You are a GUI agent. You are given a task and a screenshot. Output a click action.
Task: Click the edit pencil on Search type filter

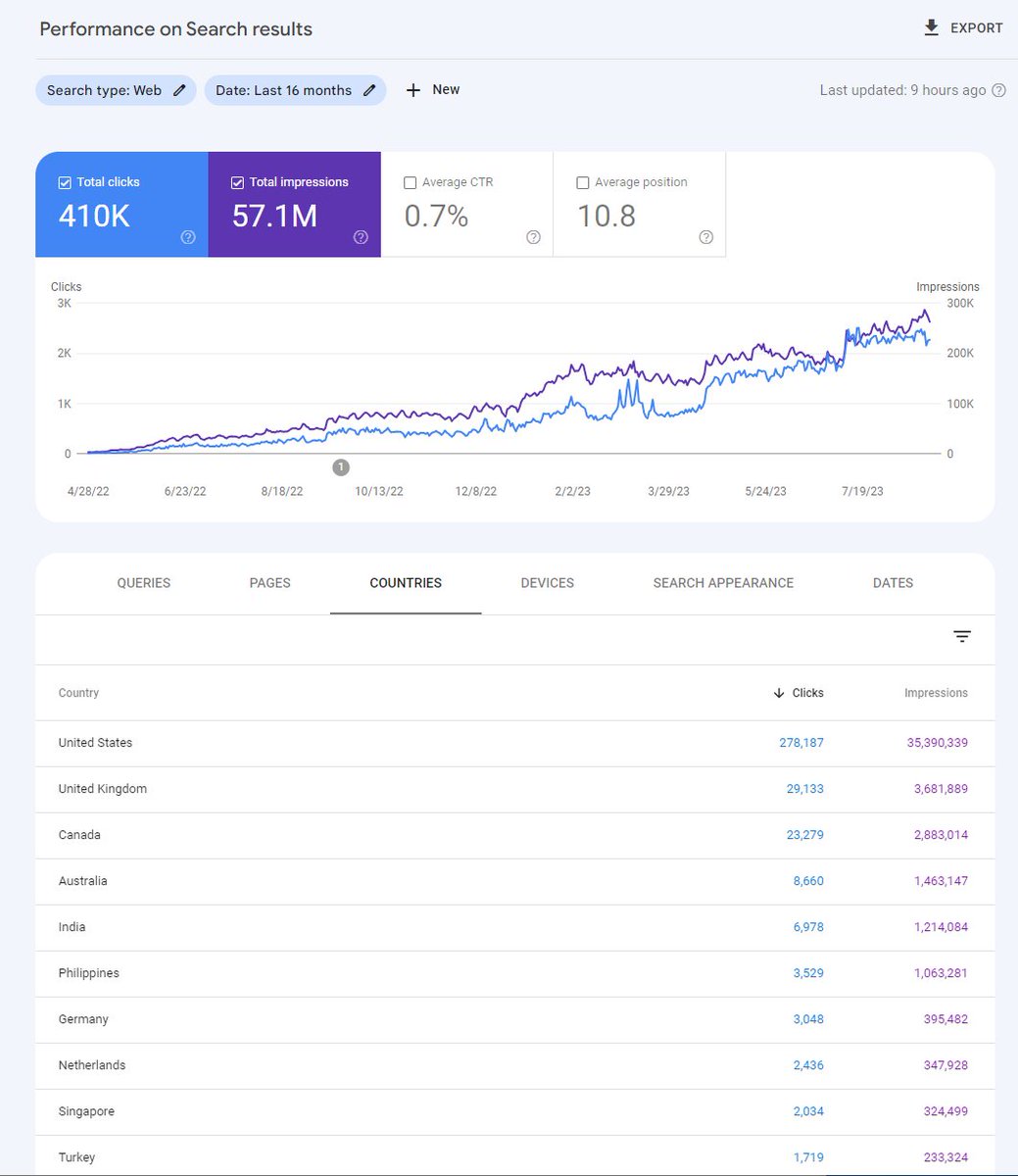[178, 89]
